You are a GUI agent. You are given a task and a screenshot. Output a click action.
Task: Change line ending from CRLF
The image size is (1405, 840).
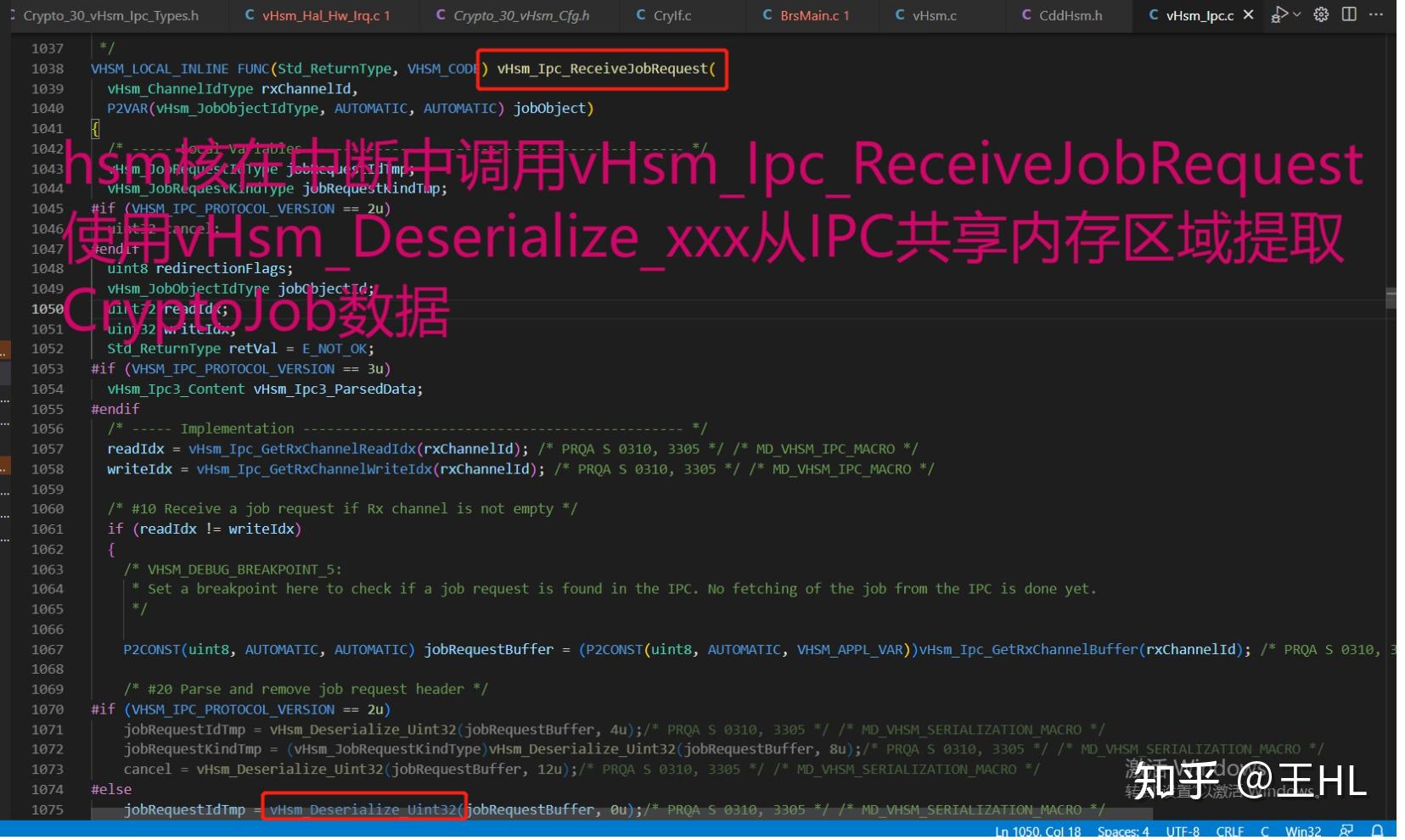click(x=1229, y=831)
